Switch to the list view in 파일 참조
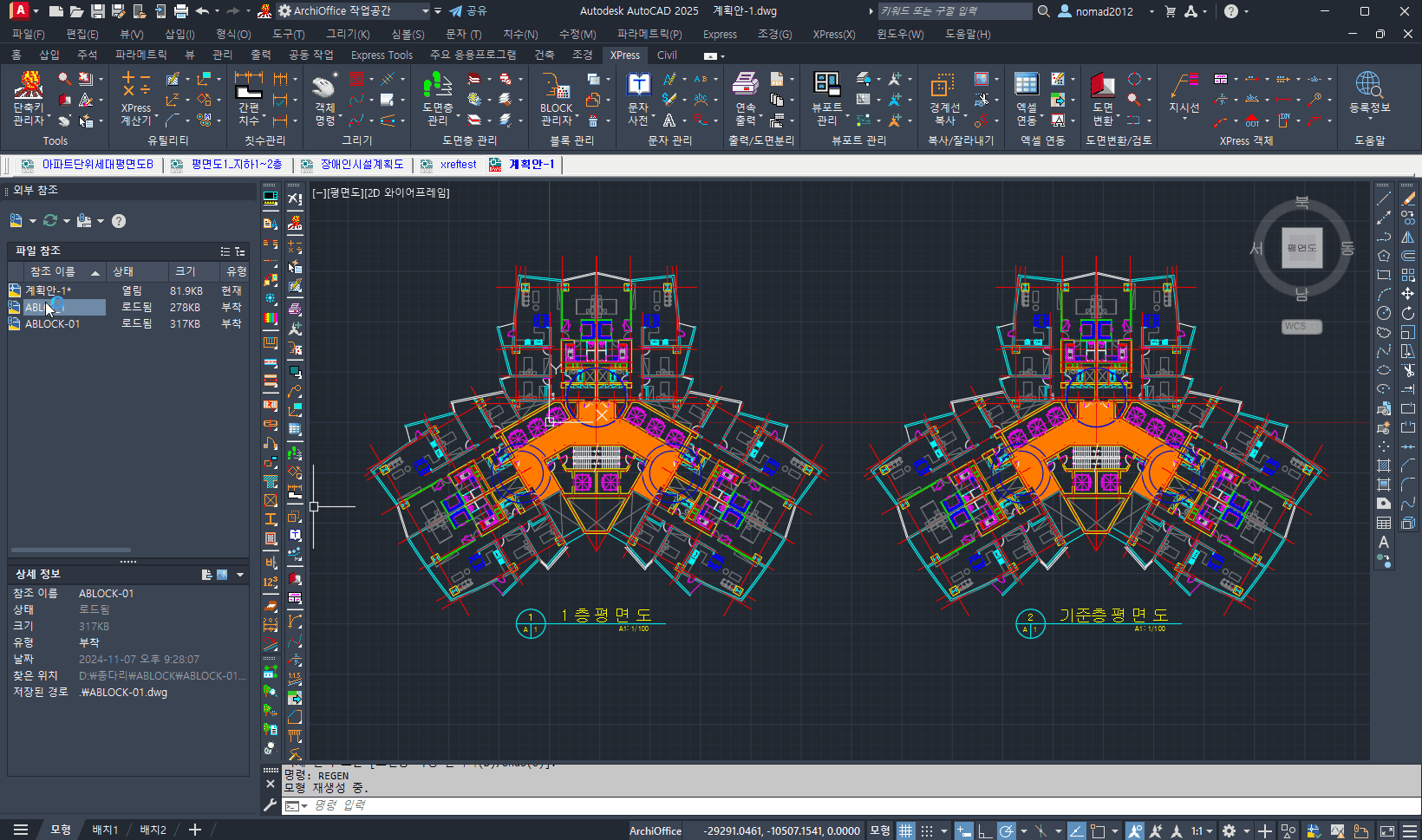The image size is (1422, 840). pos(225,251)
